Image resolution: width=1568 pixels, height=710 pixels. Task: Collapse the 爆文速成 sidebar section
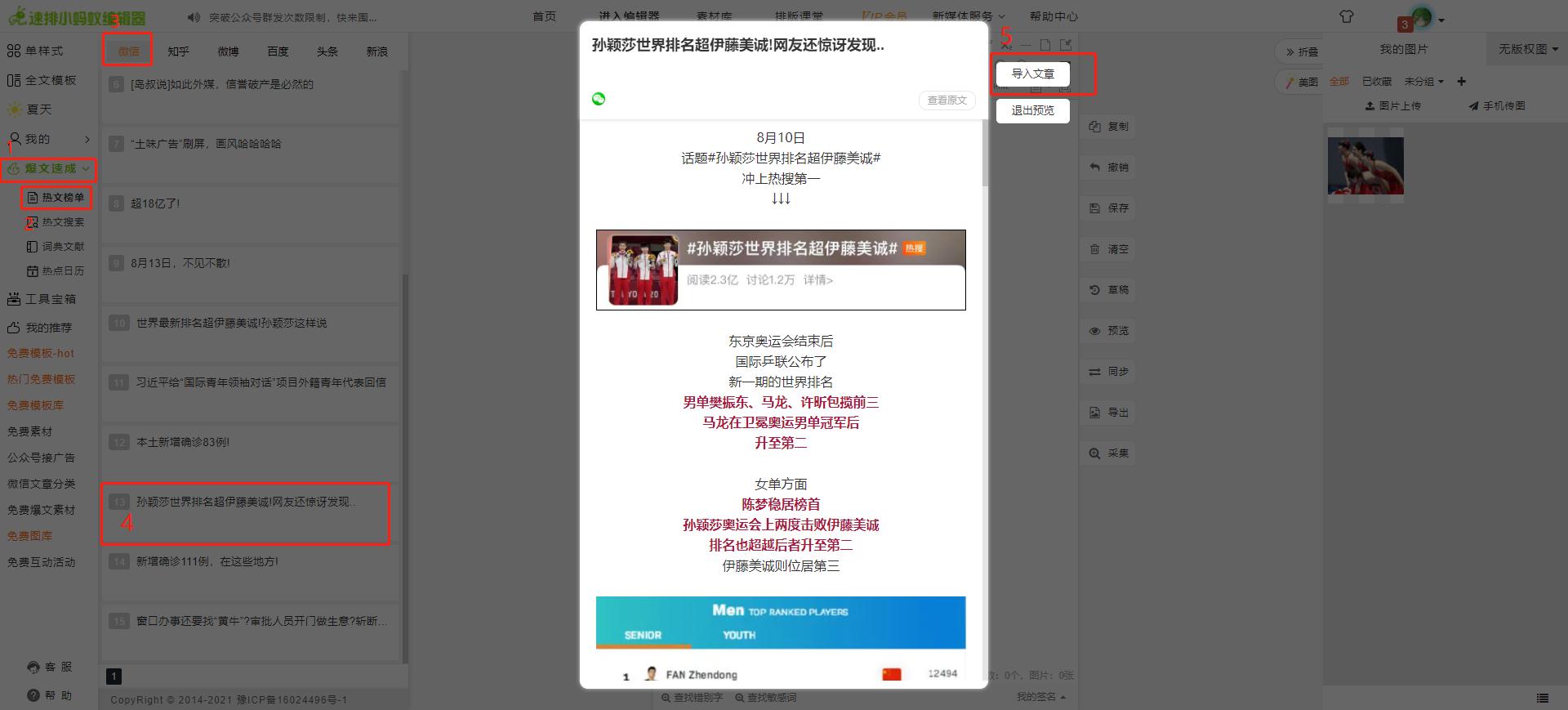(x=49, y=168)
